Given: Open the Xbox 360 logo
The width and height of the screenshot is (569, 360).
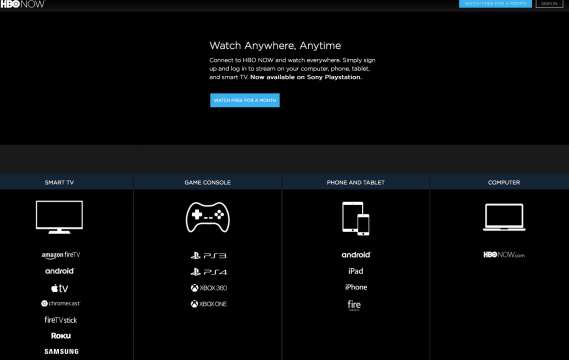Looking at the screenshot, I should pyautogui.click(x=209, y=288).
